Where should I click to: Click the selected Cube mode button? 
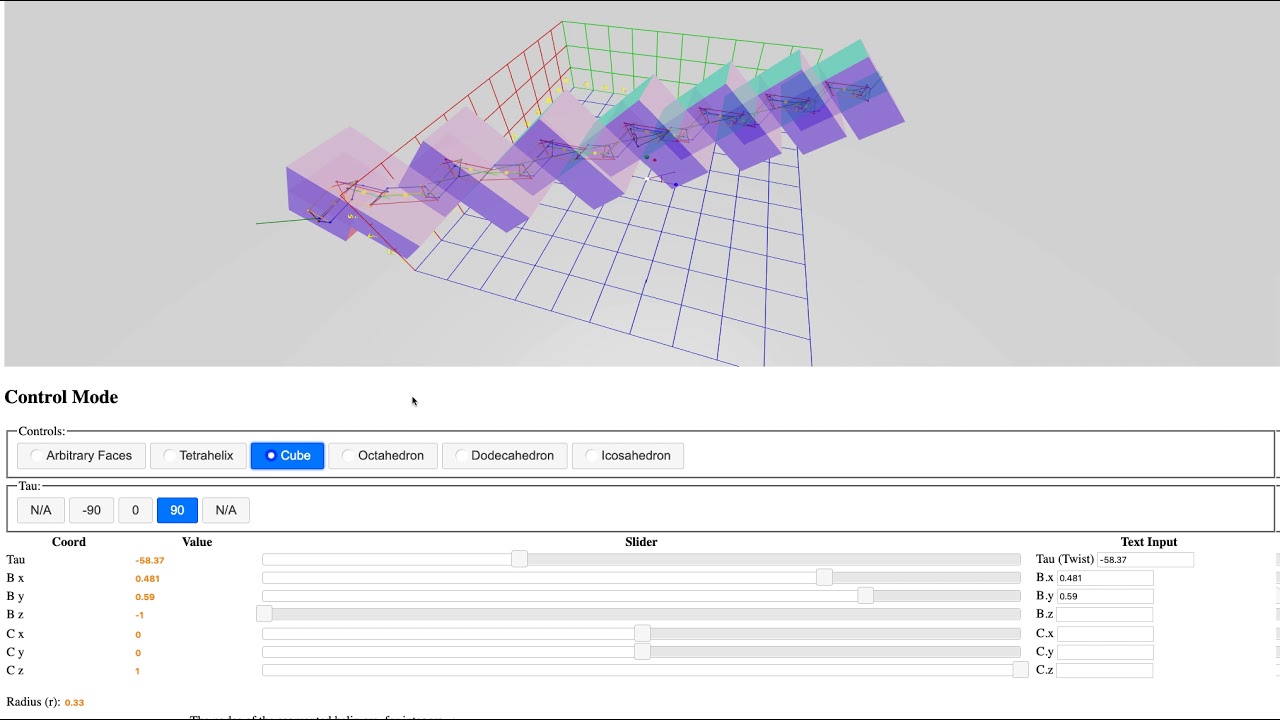pos(287,456)
